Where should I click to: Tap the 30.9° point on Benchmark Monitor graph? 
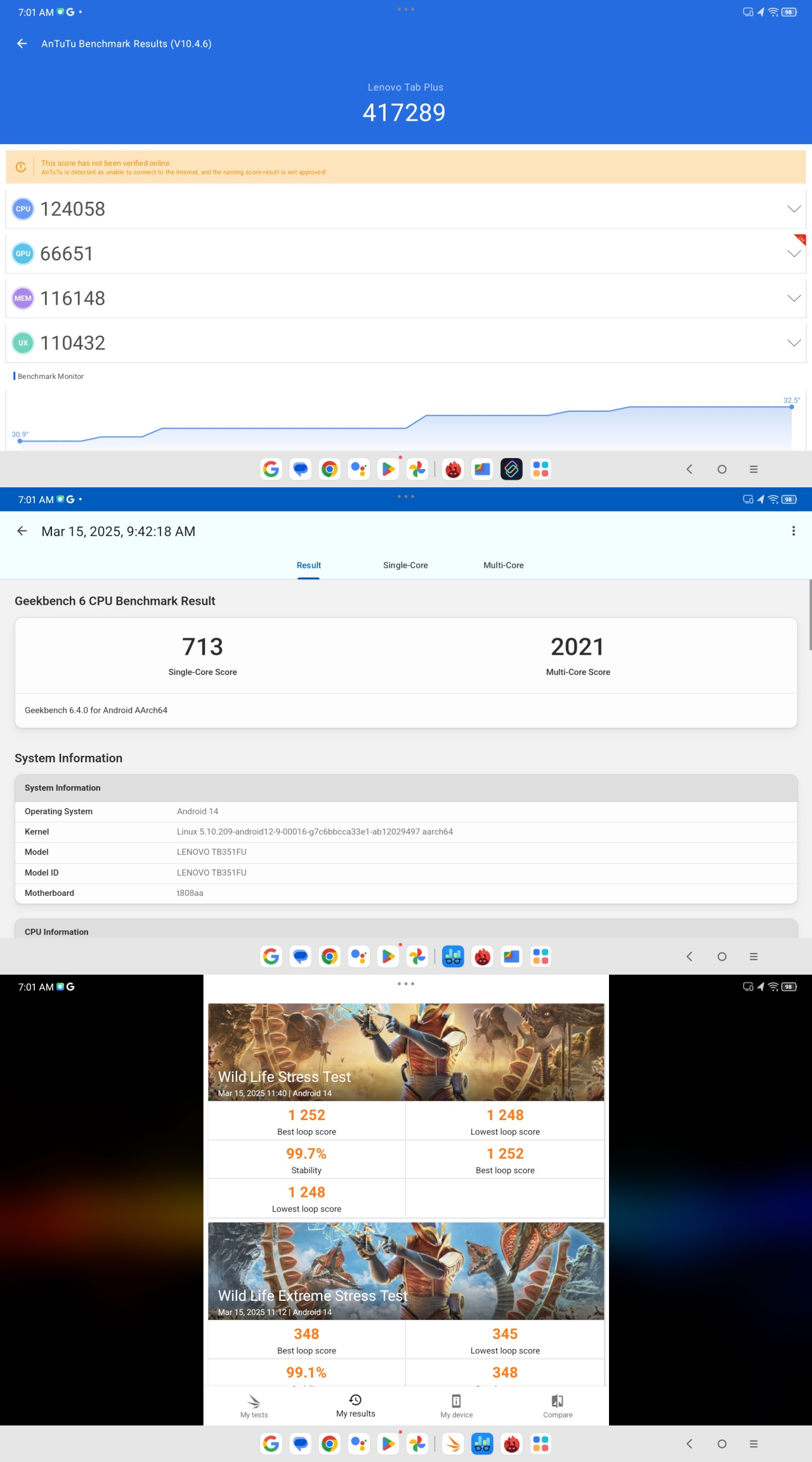(20, 441)
